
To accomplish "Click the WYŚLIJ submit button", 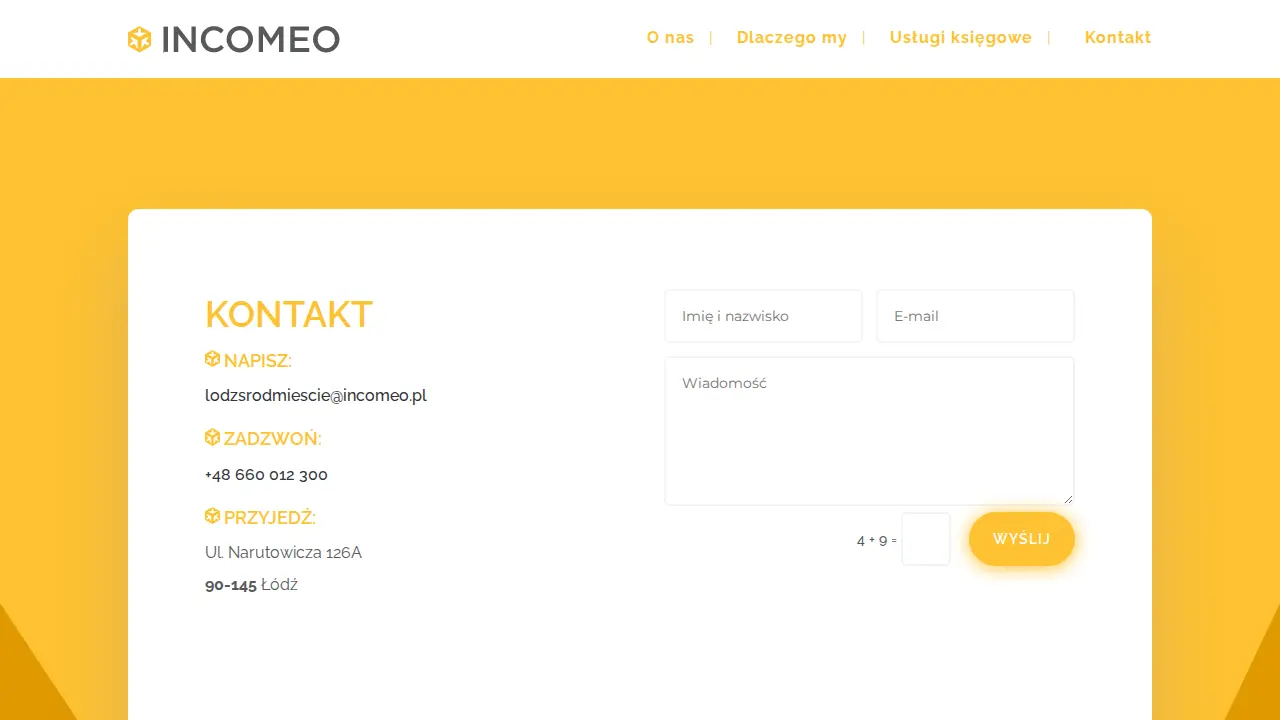I will (x=1022, y=539).
